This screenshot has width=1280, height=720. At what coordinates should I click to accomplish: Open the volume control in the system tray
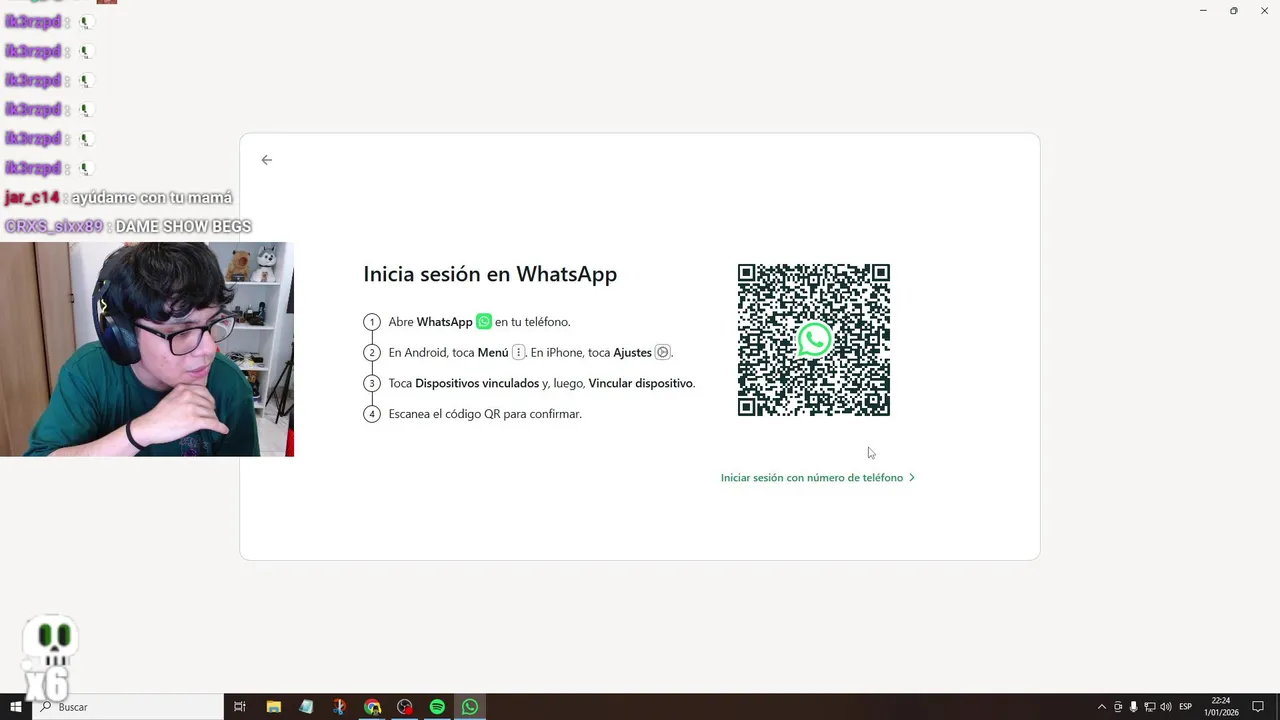pos(1166,707)
